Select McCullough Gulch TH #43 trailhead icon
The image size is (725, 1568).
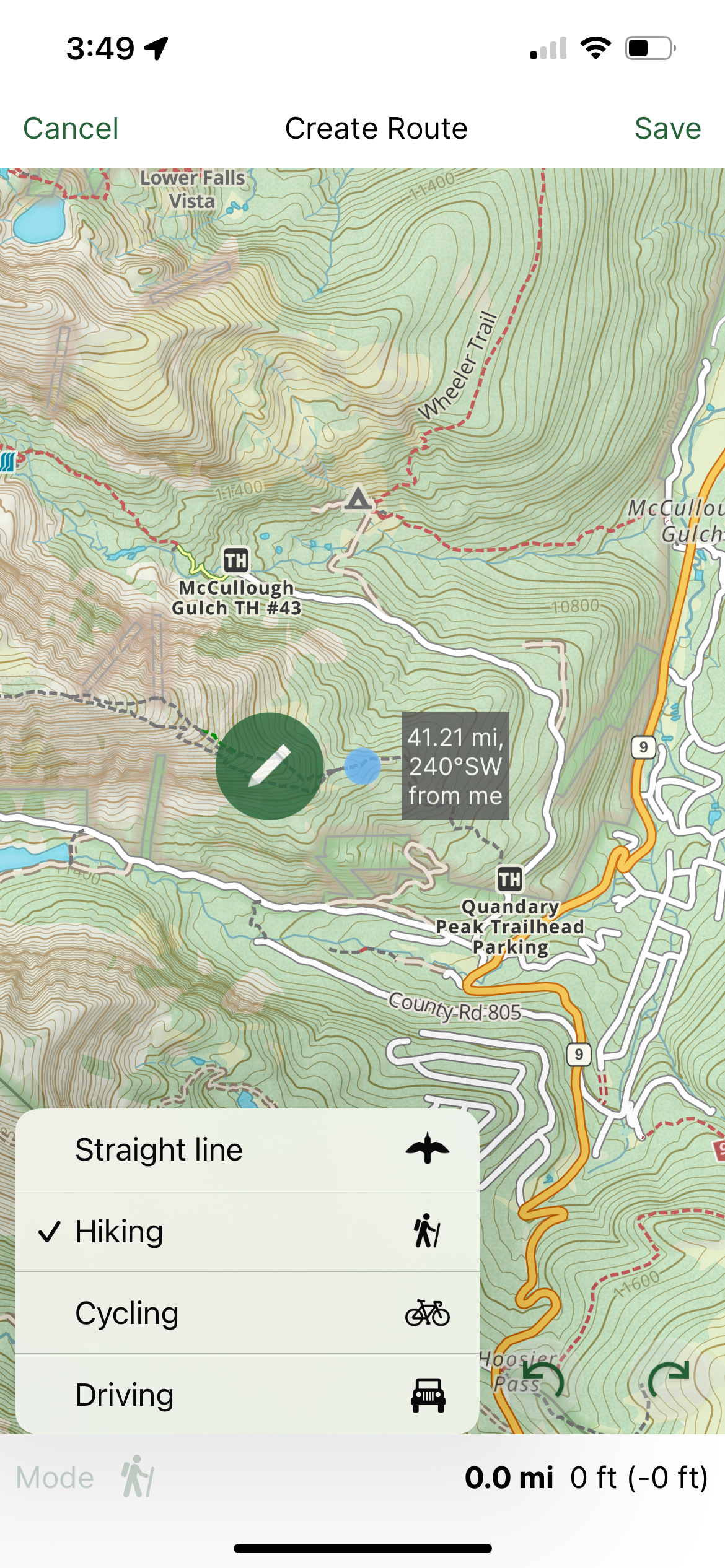click(x=236, y=560)
